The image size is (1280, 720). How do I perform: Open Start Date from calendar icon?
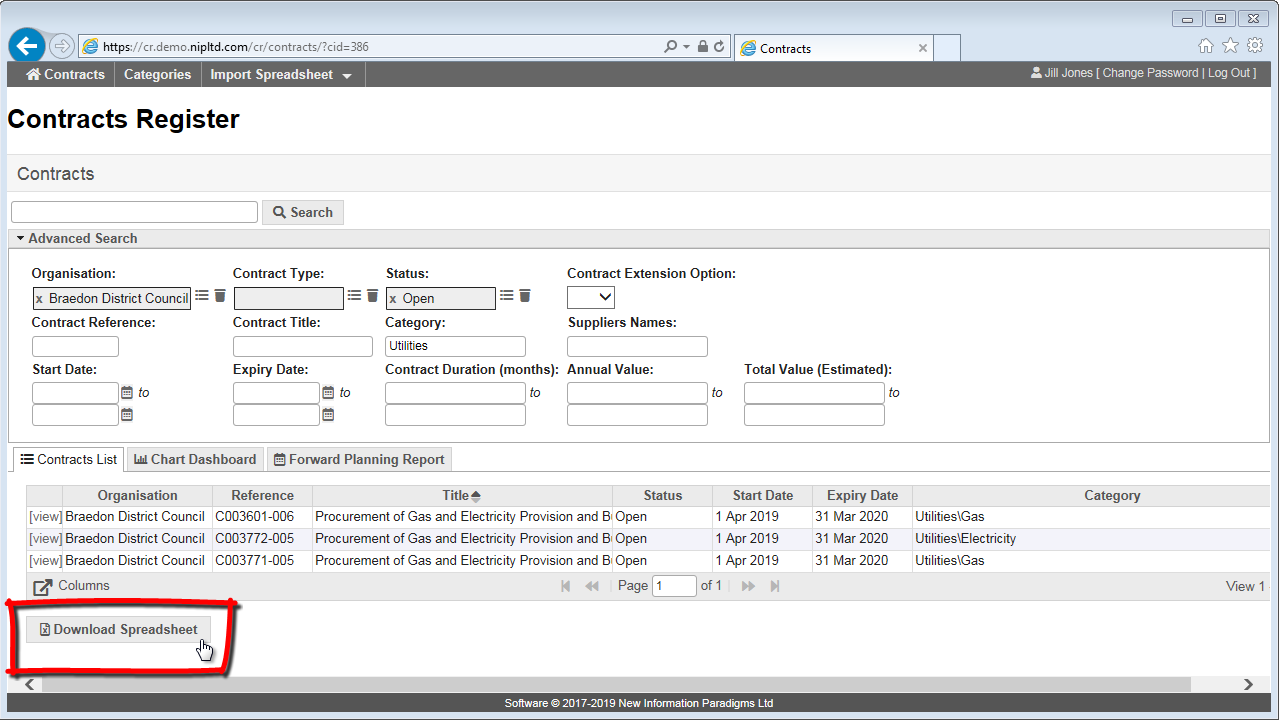(x=127, y=393)
